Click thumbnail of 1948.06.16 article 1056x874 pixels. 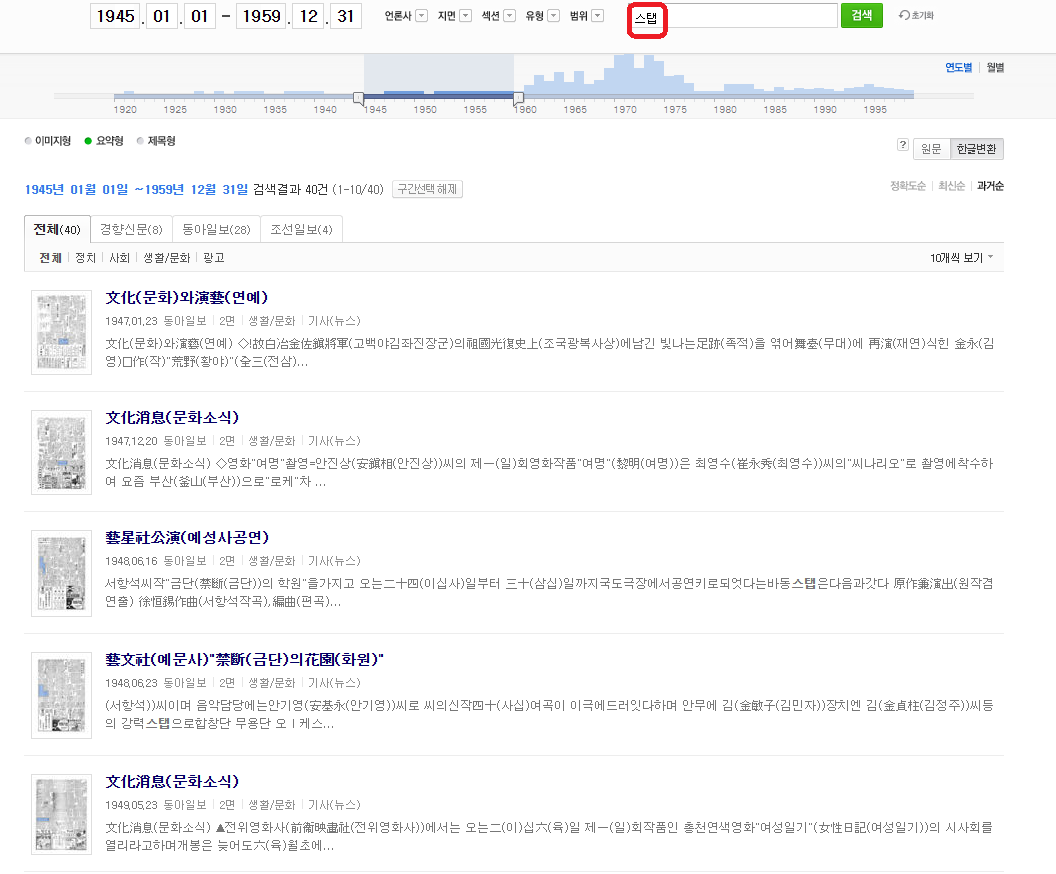61,573
